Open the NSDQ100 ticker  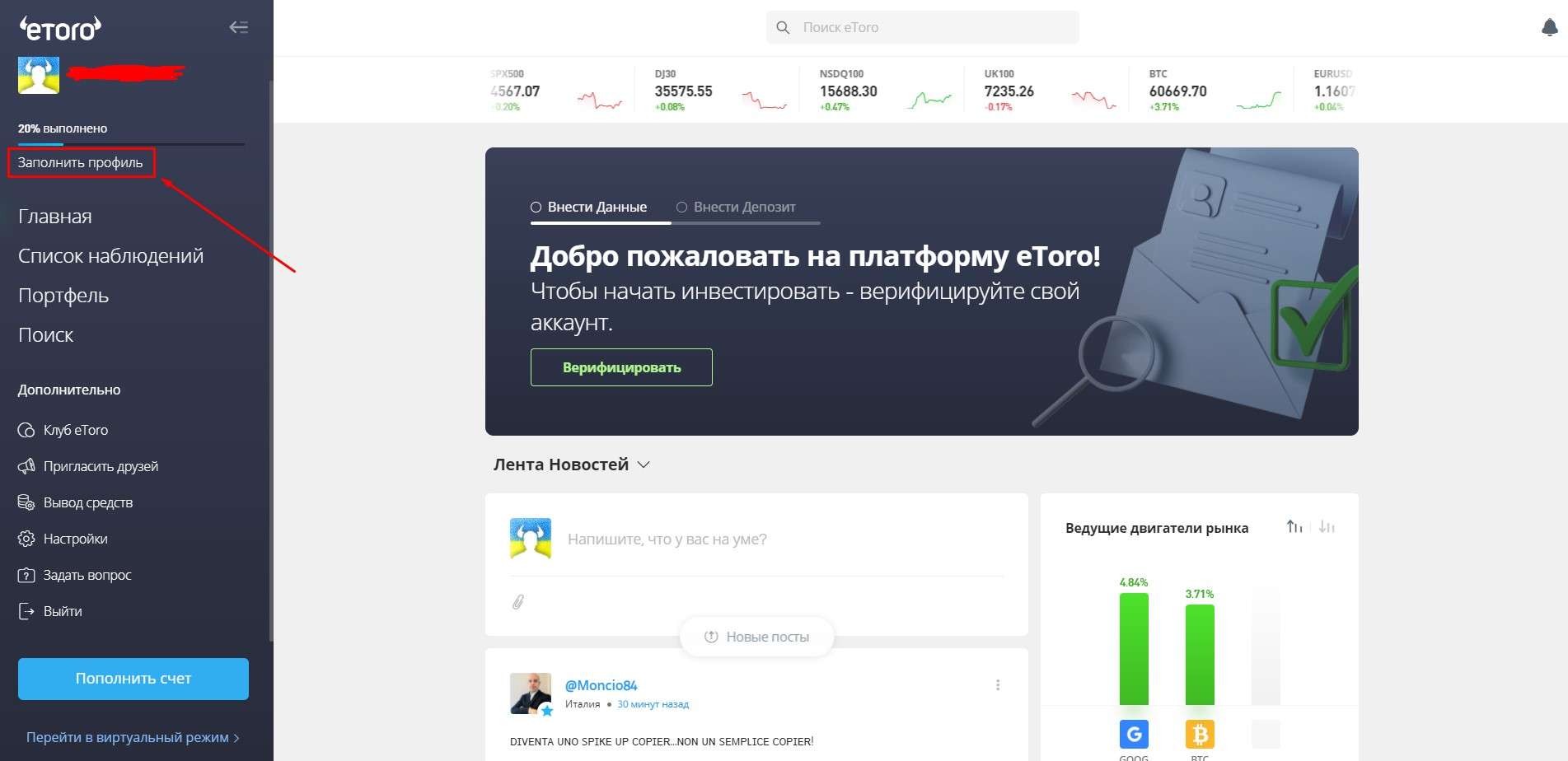pyautogui.click(x=886, y=91)
